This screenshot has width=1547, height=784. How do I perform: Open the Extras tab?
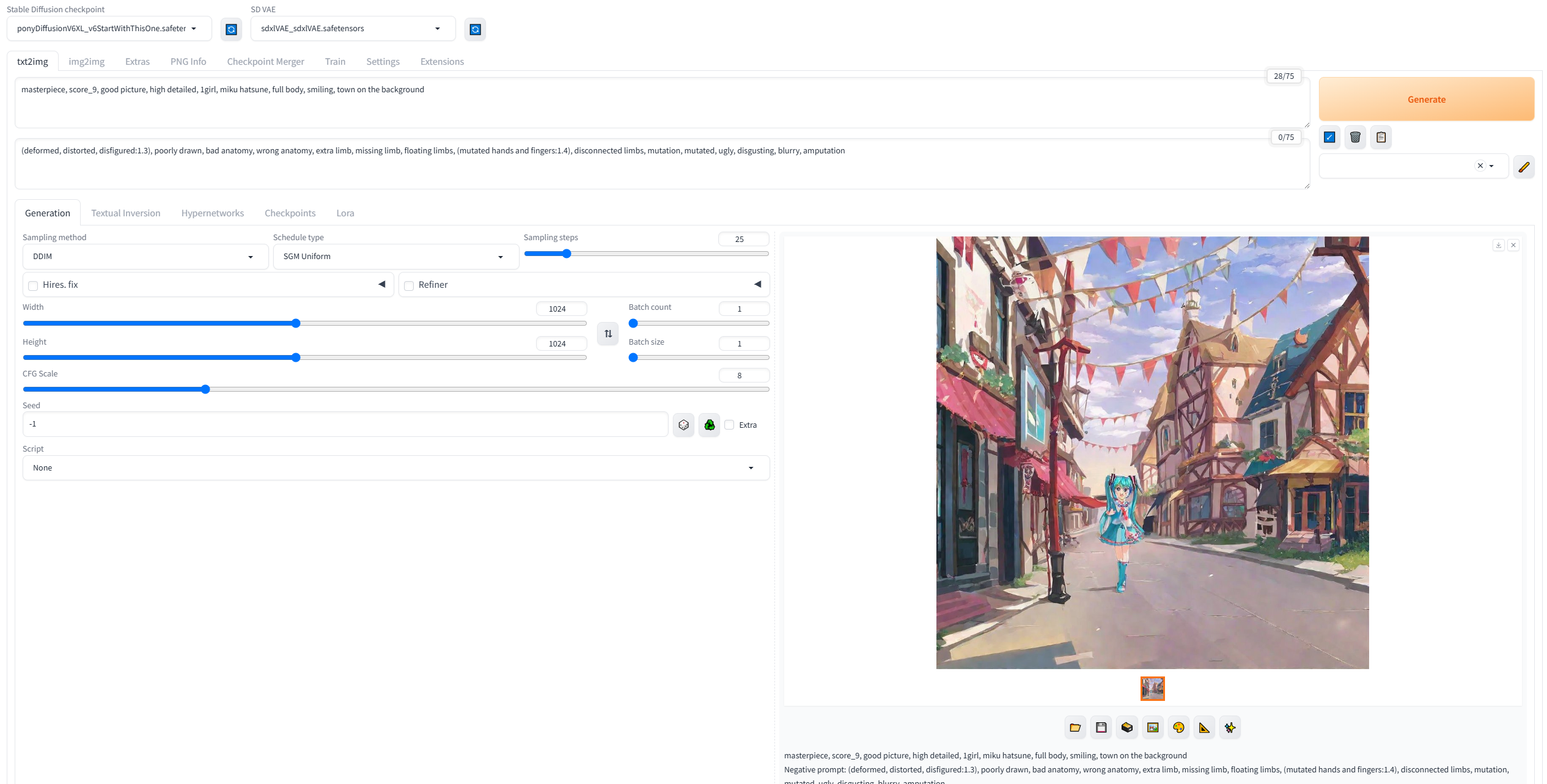(138, 62)
